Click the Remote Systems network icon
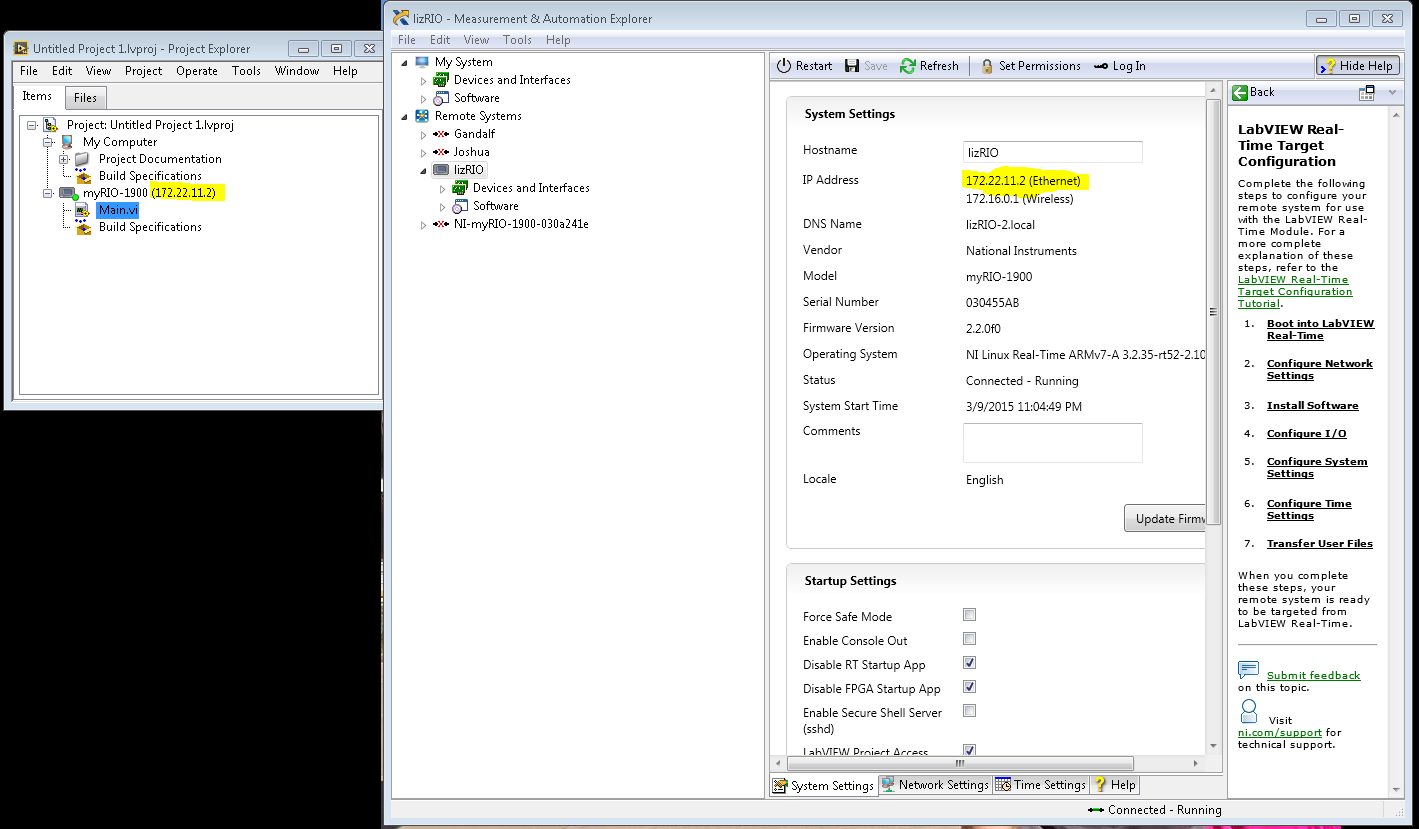Image resolution: width=1419 pixels, height=829 pixels. tap(422, 116)
